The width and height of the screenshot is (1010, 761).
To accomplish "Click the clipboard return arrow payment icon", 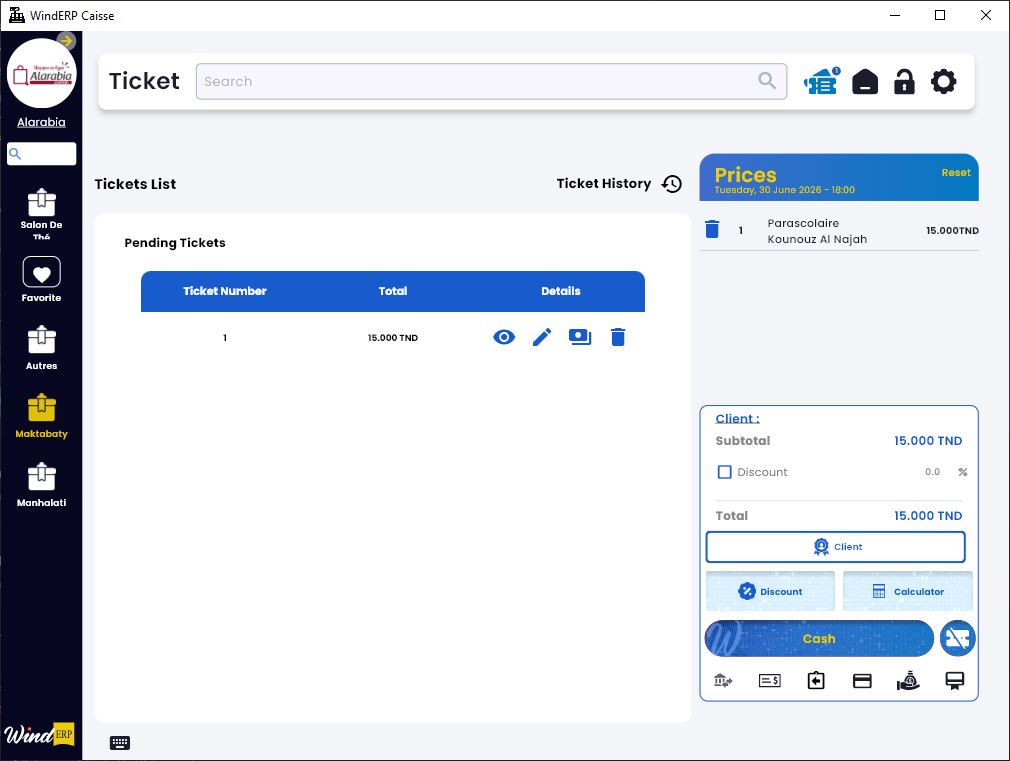I will 816,680.
